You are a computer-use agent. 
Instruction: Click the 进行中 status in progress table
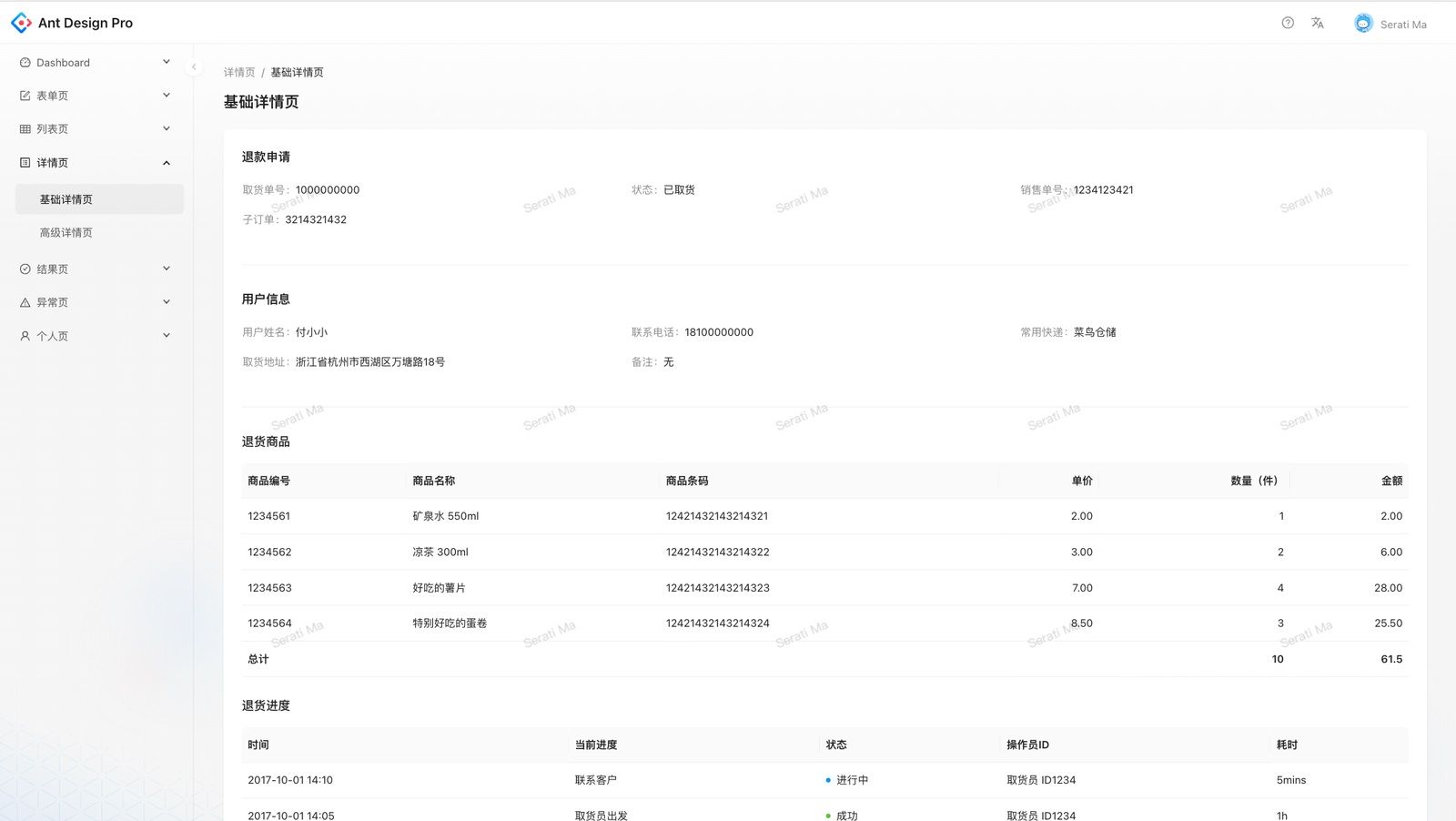click(852, 780)
